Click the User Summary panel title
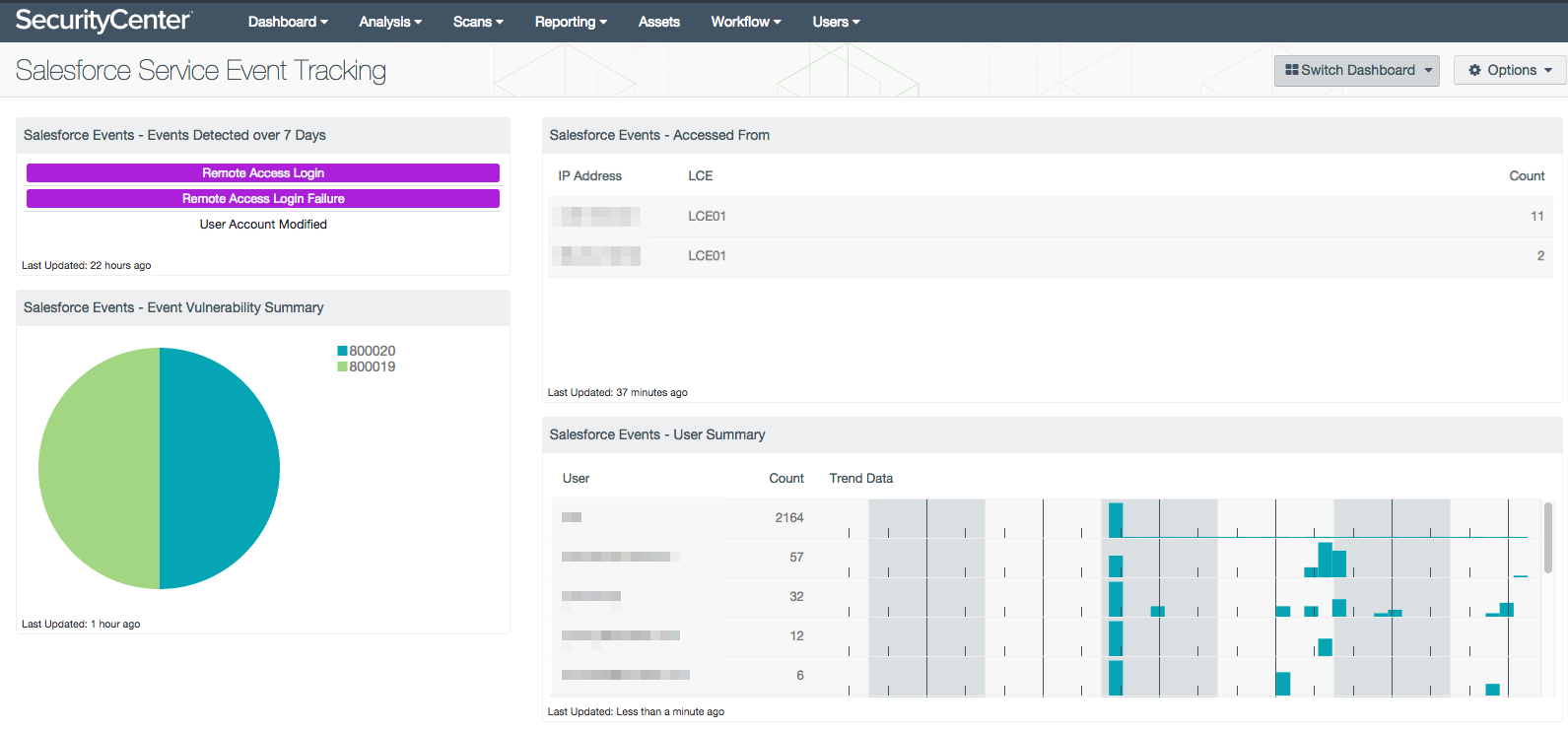The image size is (1568, 730). (x=657, y=434)
